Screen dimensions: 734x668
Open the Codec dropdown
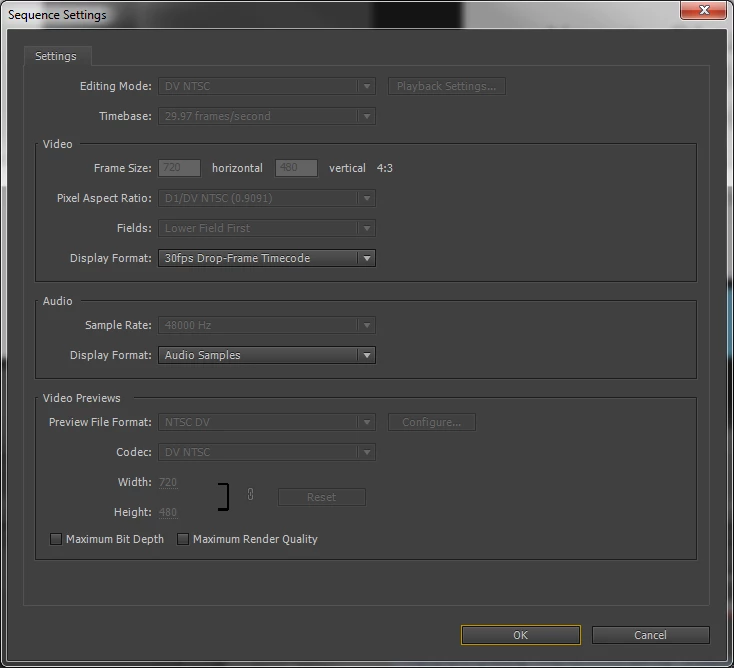(x=267, y=452)
